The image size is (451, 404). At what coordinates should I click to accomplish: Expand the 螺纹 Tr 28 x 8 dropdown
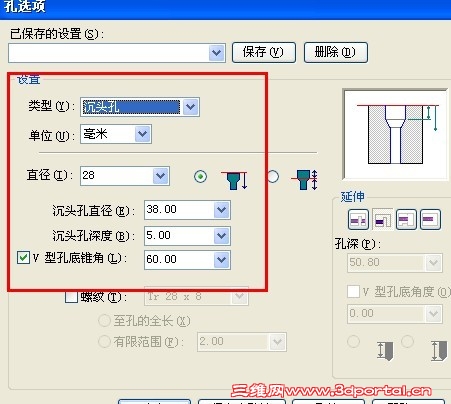point(239,296)
